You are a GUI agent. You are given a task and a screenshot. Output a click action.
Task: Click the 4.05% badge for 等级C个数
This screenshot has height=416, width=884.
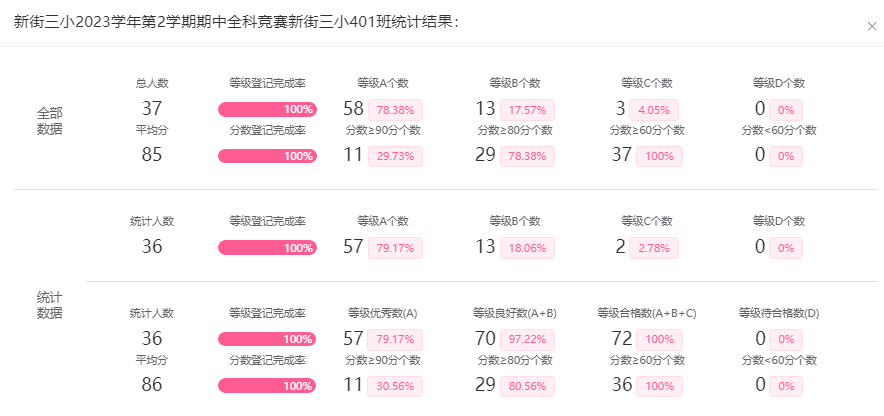tap(654, 110)
